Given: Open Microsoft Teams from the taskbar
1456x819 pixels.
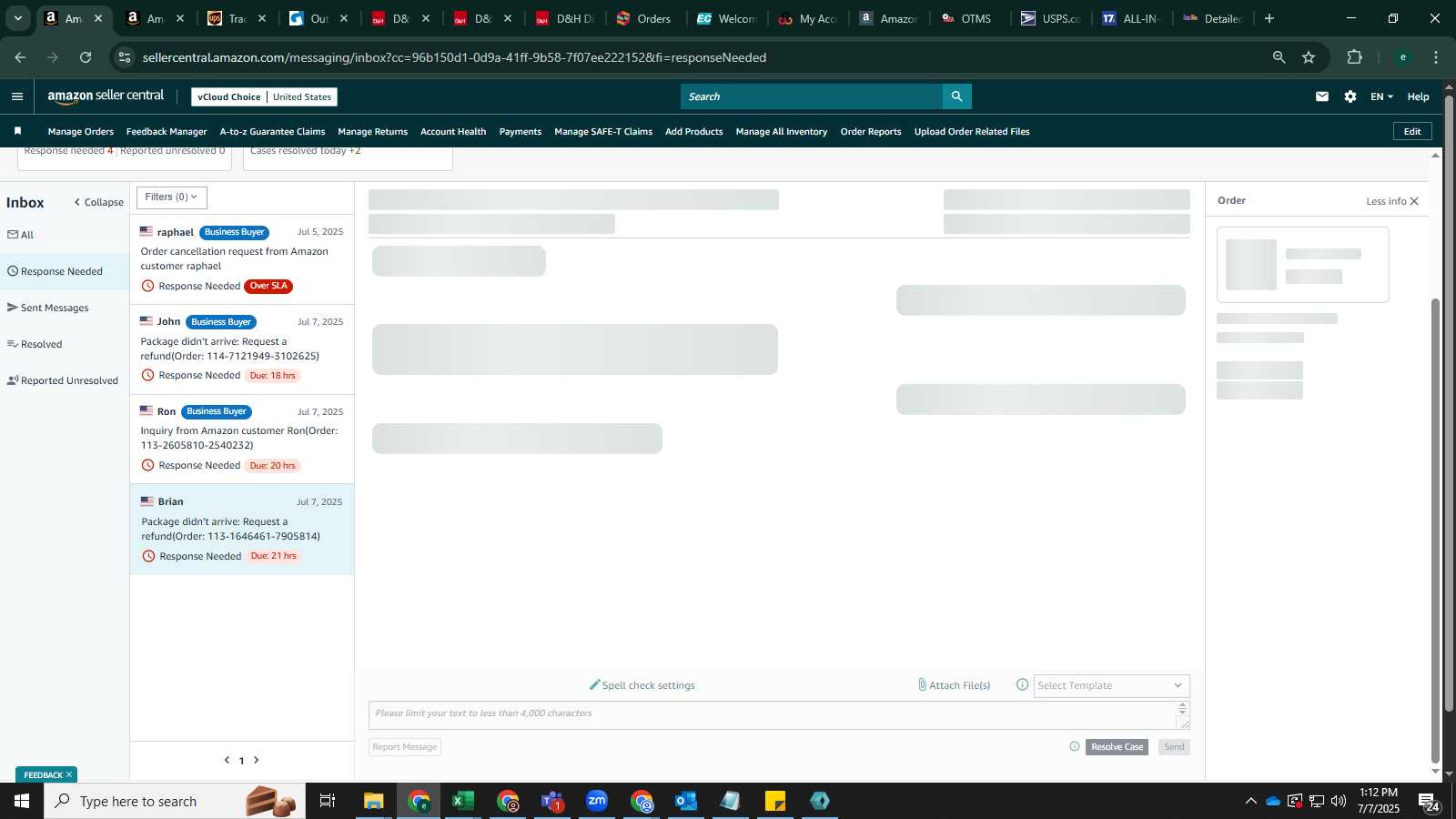Looking at the screenshot, I should point(552,801).
